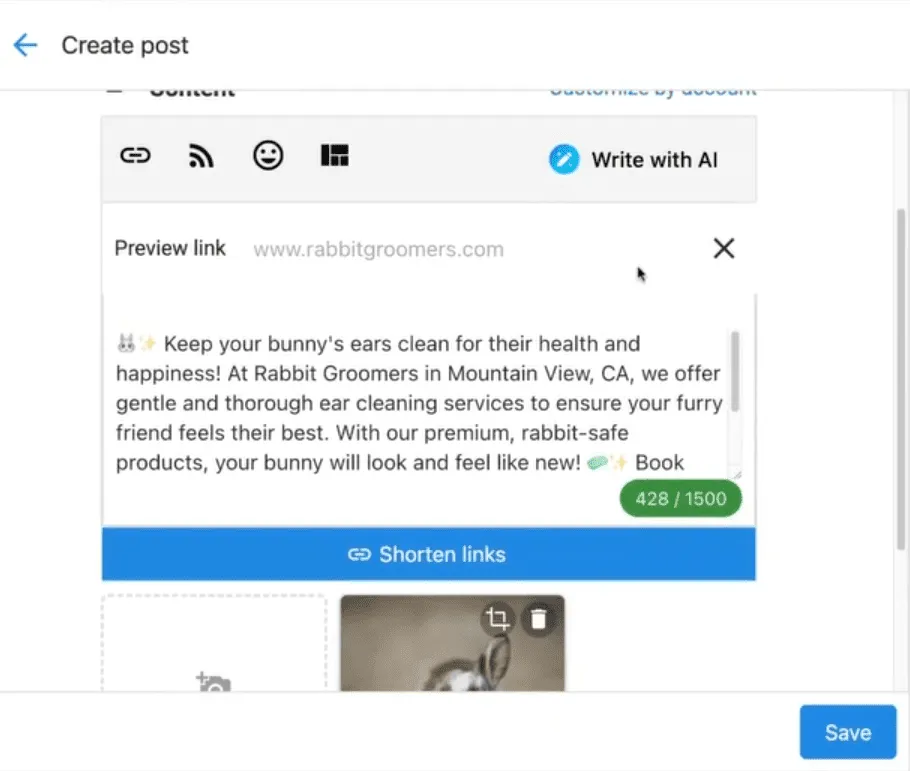Open Customize by account link
Image resolution: width=910 pixels, height=771 pixels.
[x=652, y=91]
